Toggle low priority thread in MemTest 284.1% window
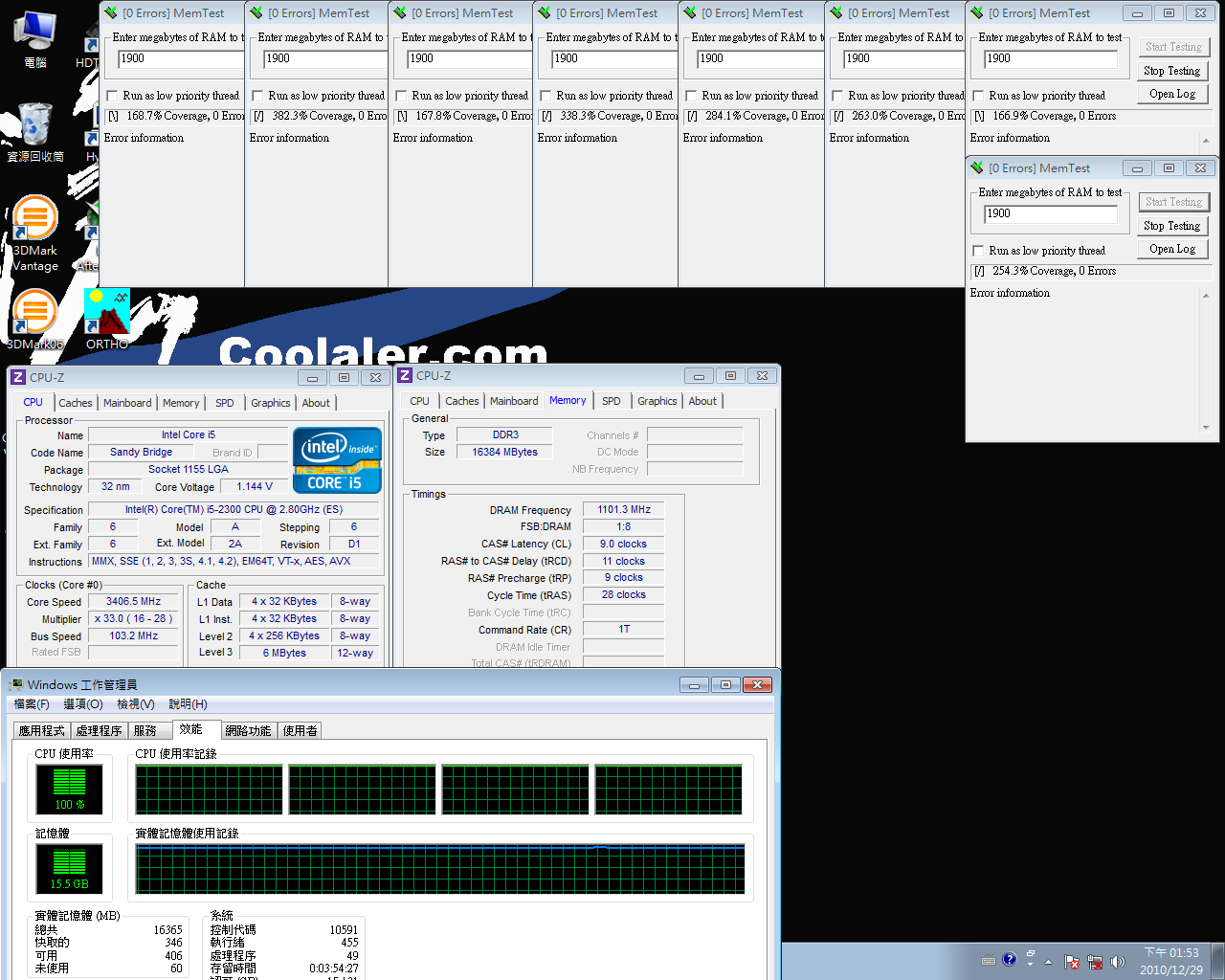Viewport: 1225px width, 980px height. click(x=691, y=96)
